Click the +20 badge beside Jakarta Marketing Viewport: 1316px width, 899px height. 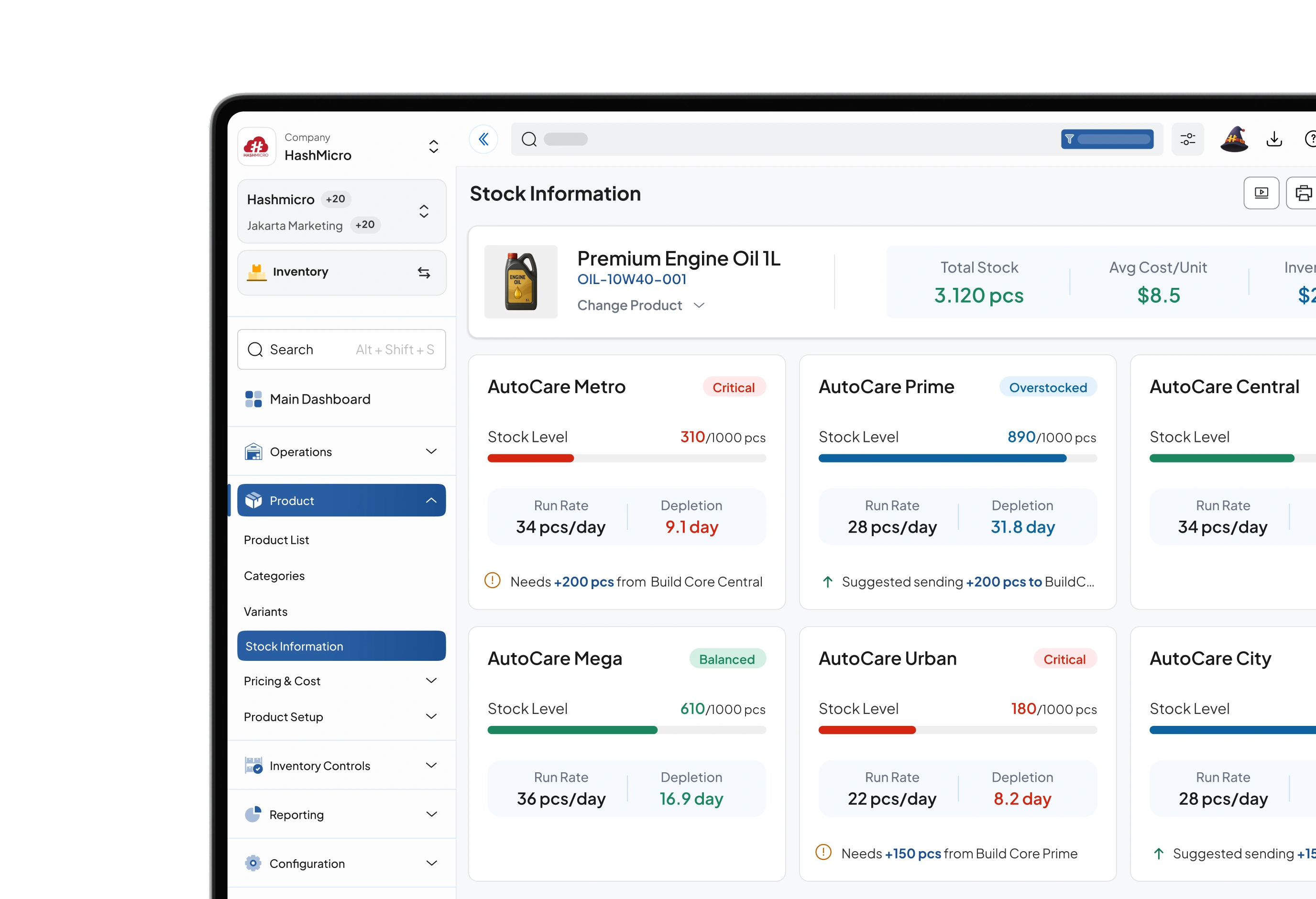(365, 225)
